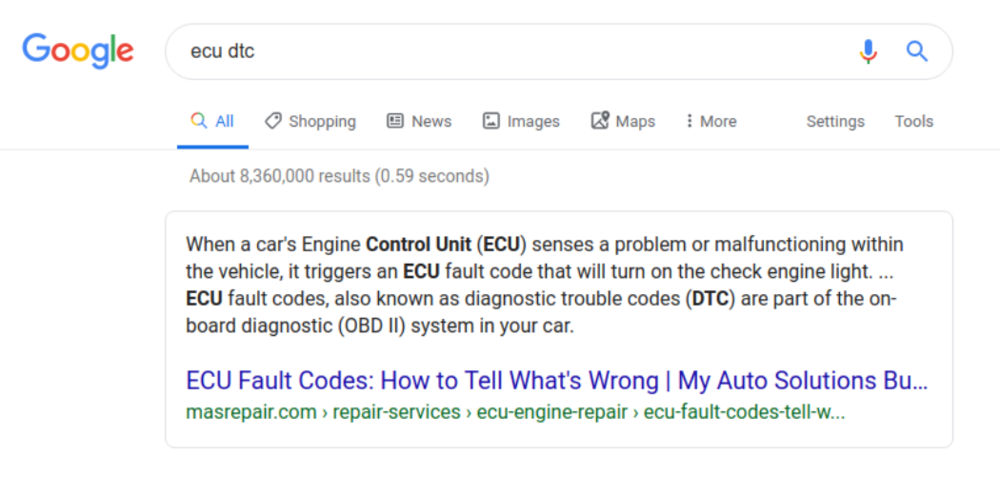Open the Tools filter options
The height and width of the screenshot is (495, 1000).
click(x=914, y=121)
